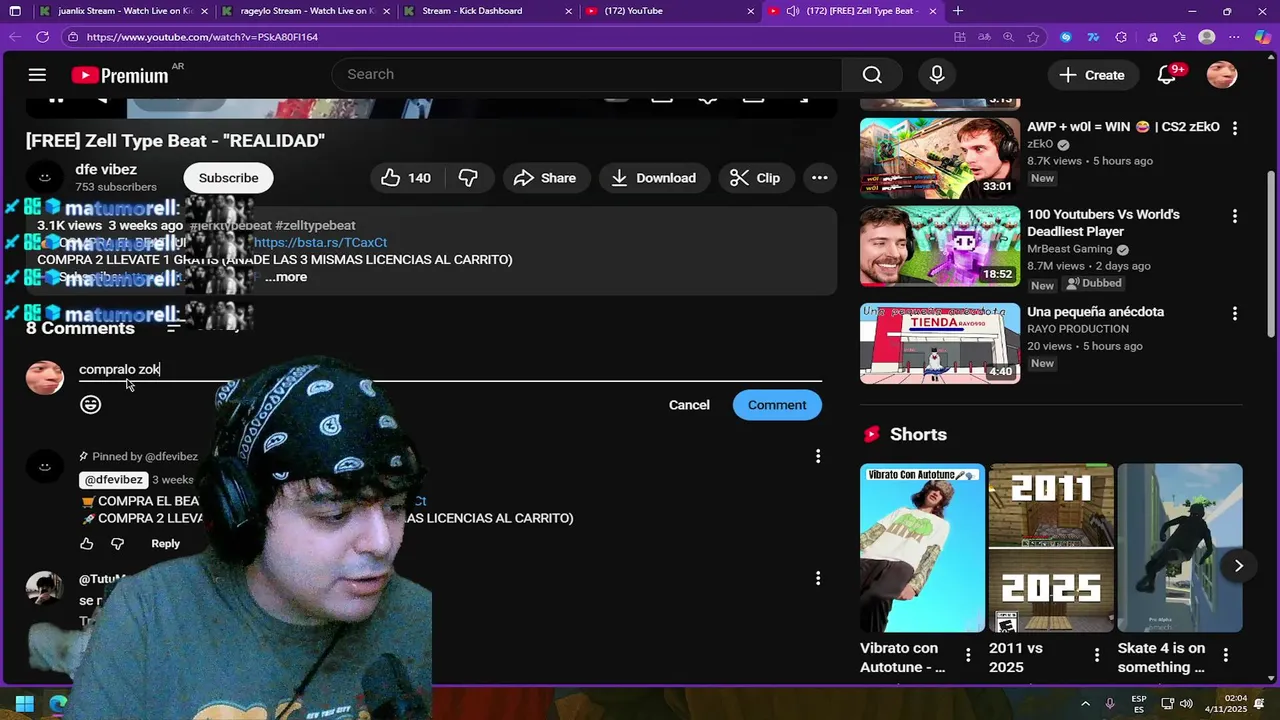The image size is (1280, 720).
Task: Go back in browser history
Action: click(x=14, y=37)
